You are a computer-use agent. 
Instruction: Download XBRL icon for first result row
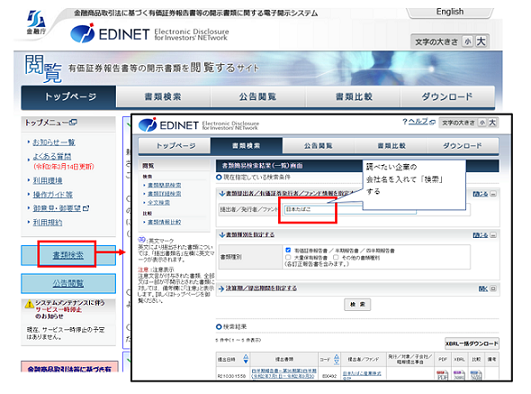[459, 375]
